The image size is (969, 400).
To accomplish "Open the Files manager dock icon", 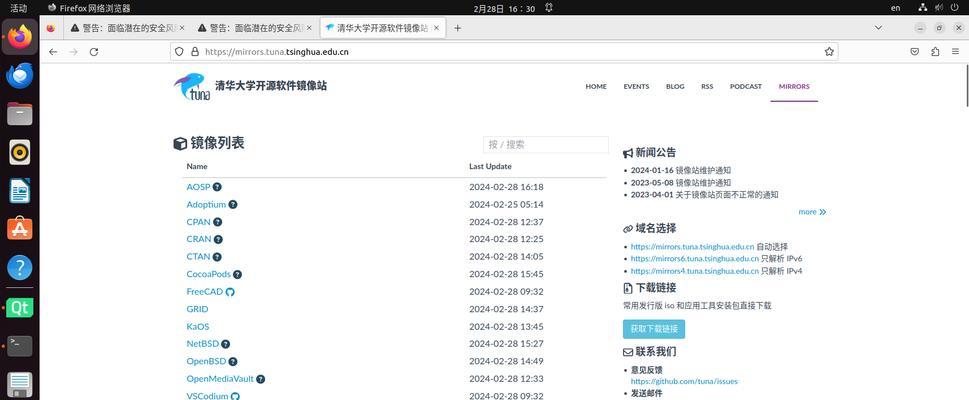I will [20, 114].
